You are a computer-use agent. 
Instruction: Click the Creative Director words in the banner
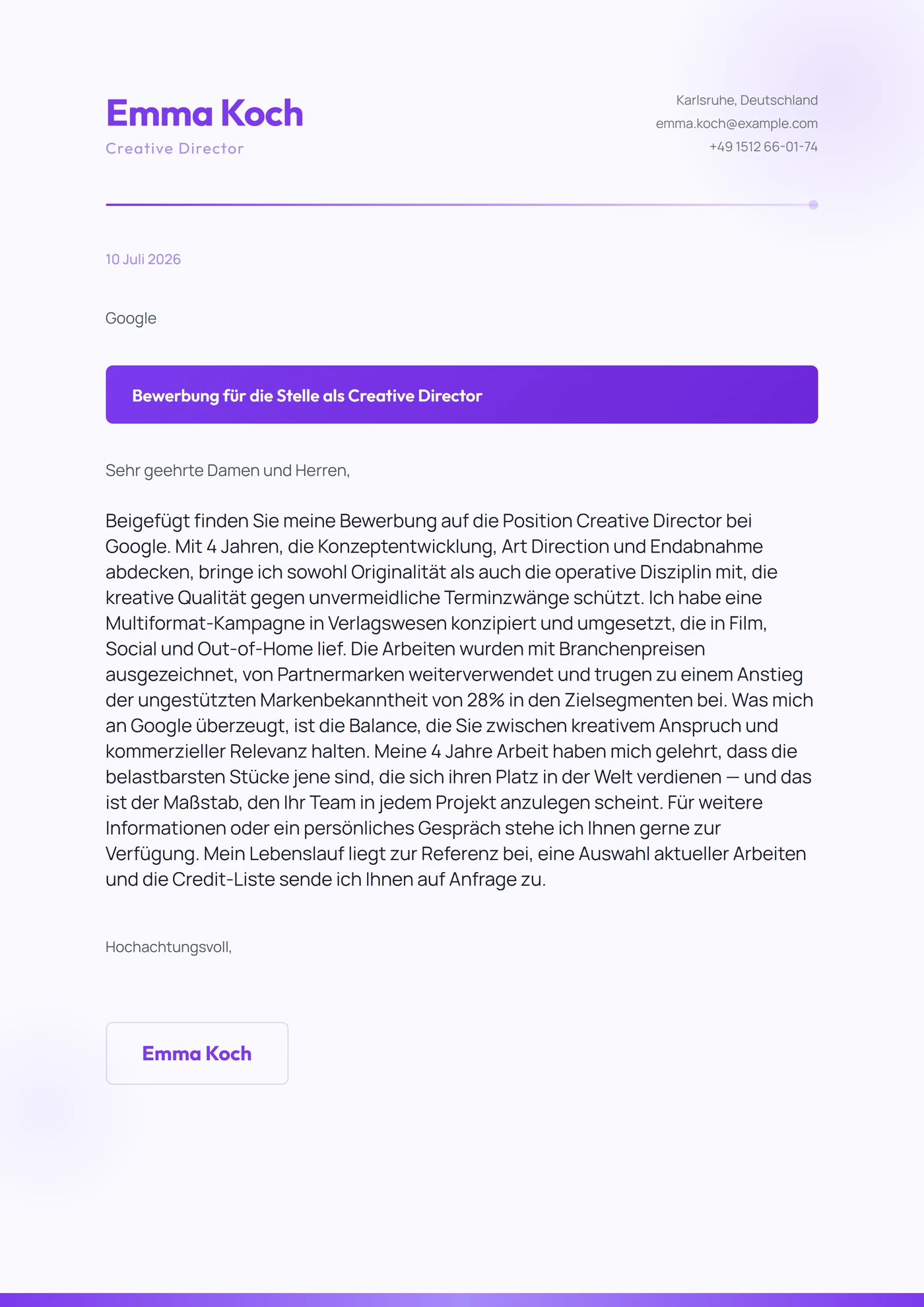coord(415,395)
